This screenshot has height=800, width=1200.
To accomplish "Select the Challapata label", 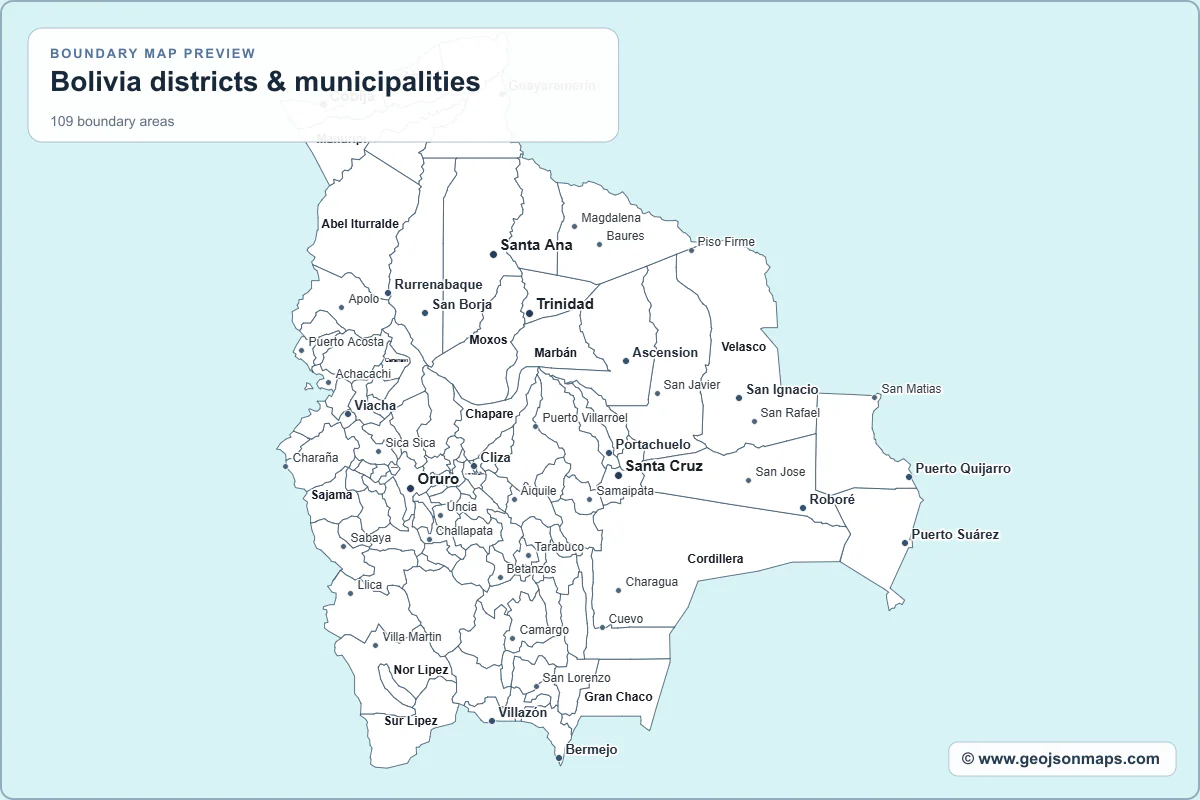I will (x=464, y=531).
